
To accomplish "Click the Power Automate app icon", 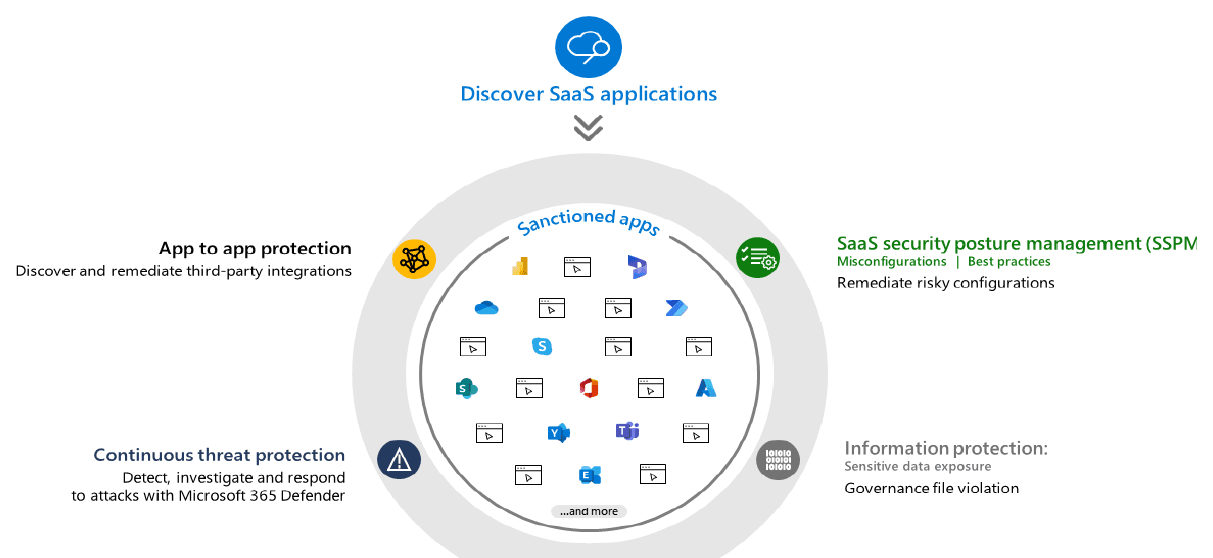I will click(677, 308).
